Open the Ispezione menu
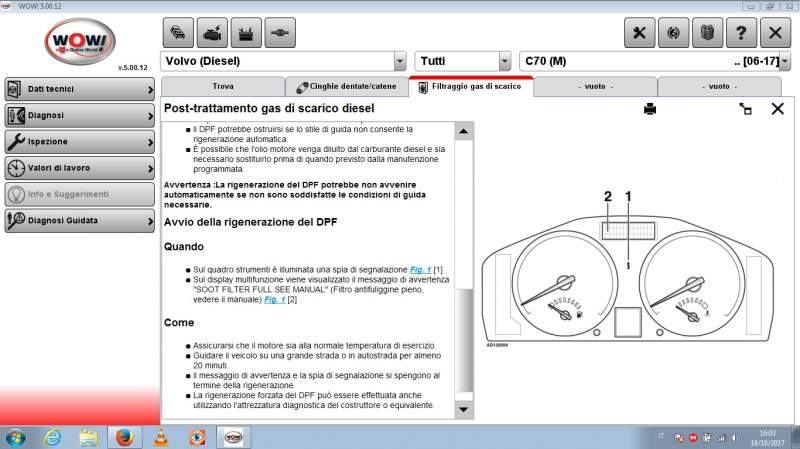 click(80, 142)
